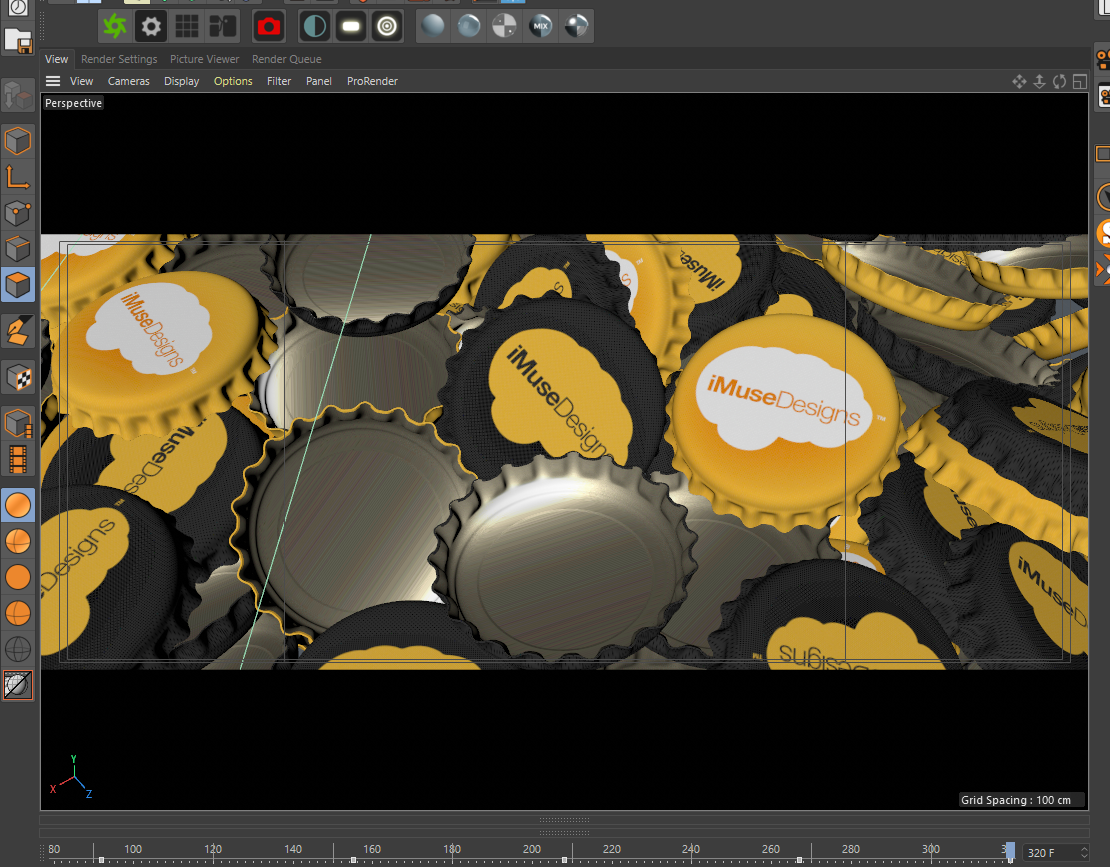Image resolution: width=1110 pixels, height=867 pixels.
Task: Switch to the View tab
Action: click(57, 59)
